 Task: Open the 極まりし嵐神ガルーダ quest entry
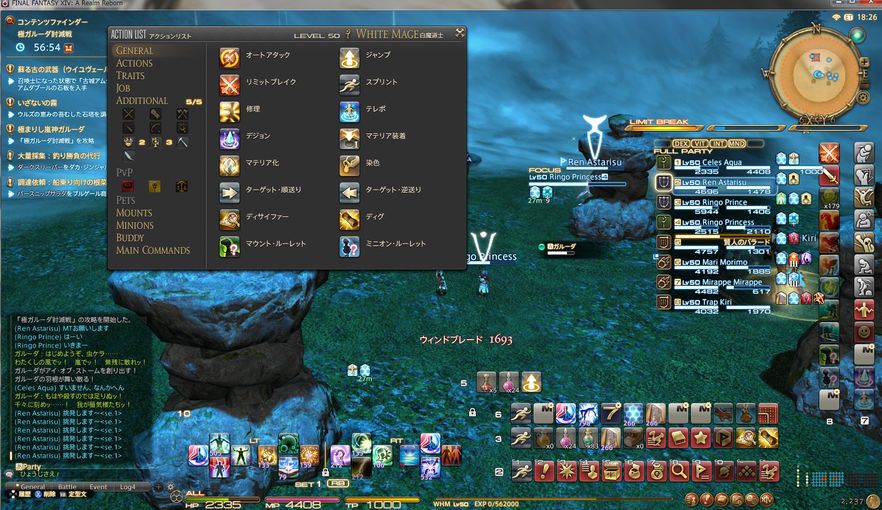point(46,129)
